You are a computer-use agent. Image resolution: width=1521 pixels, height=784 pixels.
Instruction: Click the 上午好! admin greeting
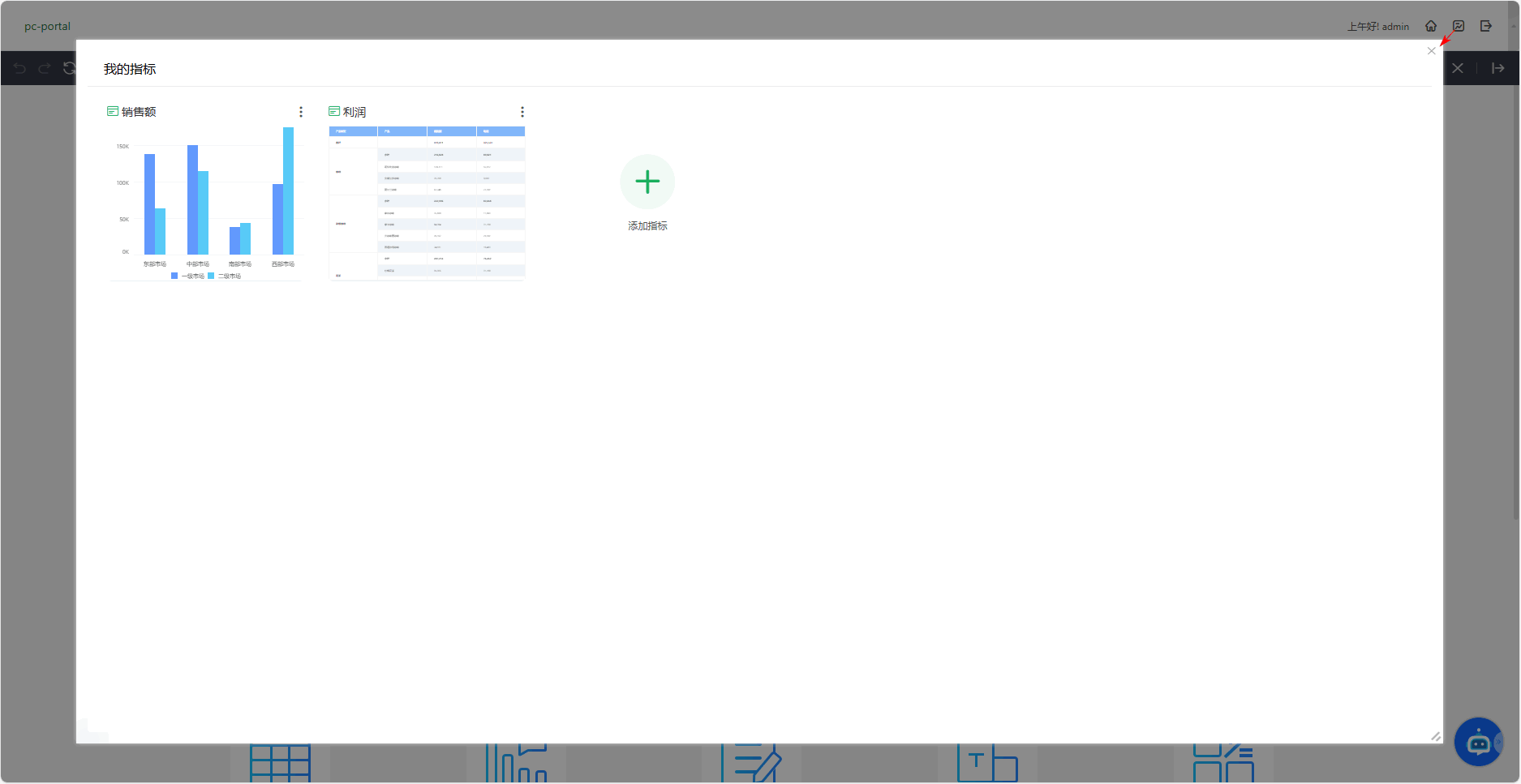pyautogui.click(x=1378, y=27)
